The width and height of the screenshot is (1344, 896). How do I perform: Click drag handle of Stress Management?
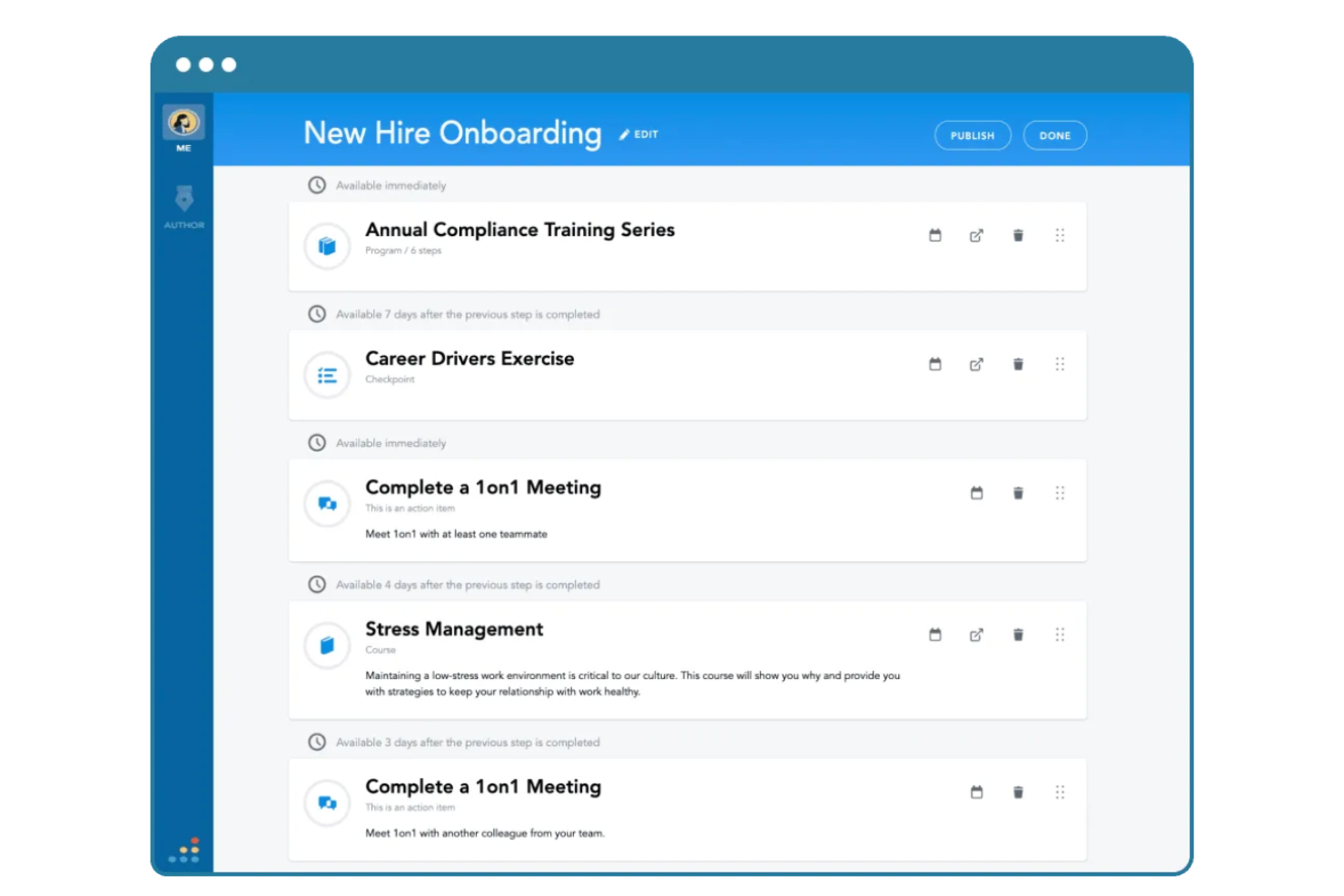pyautogui.click(x=1060, y=635)
